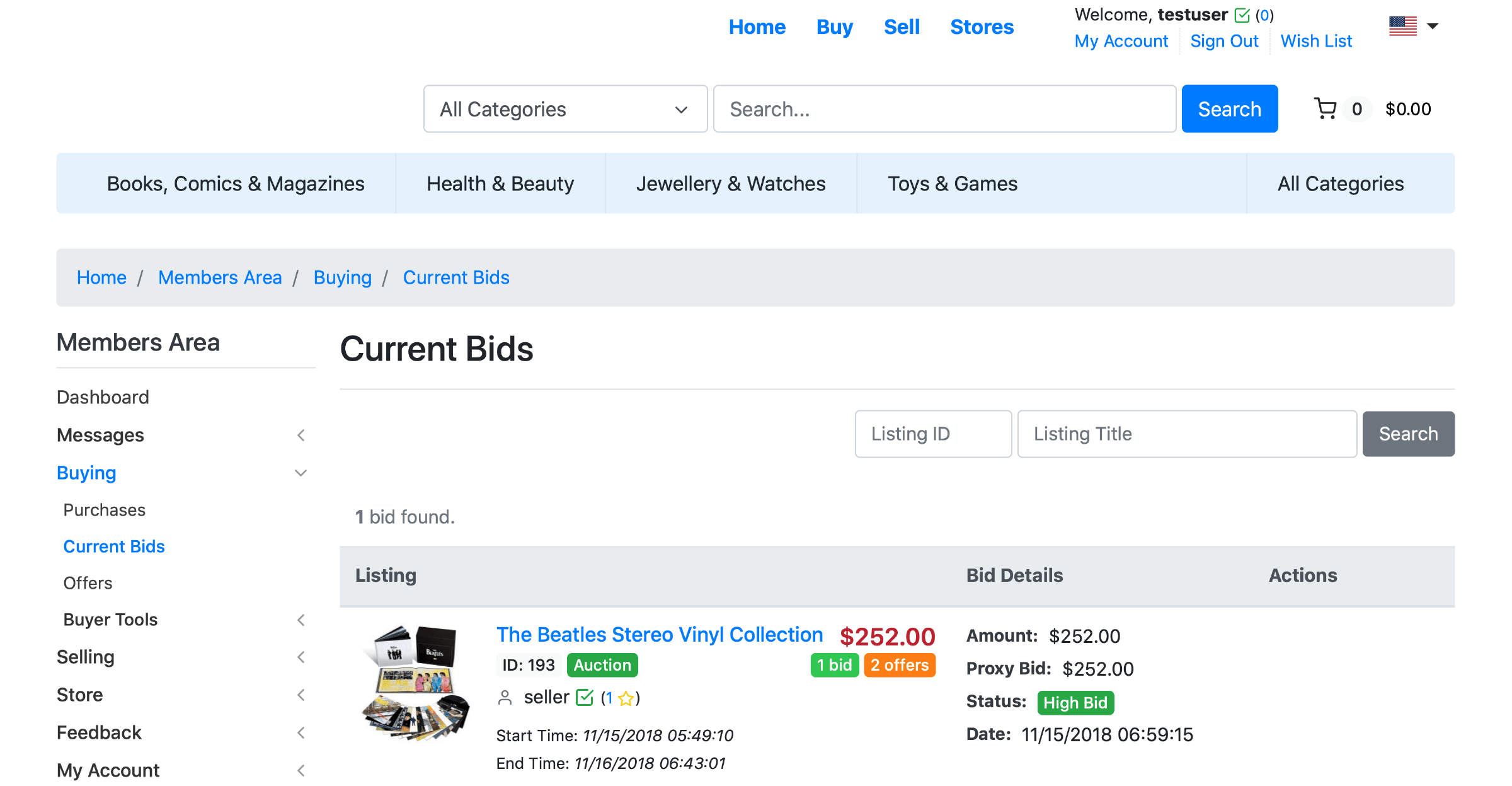Click the seller's user profile icon
The image size is (1512, 786).
coord(505,698)
